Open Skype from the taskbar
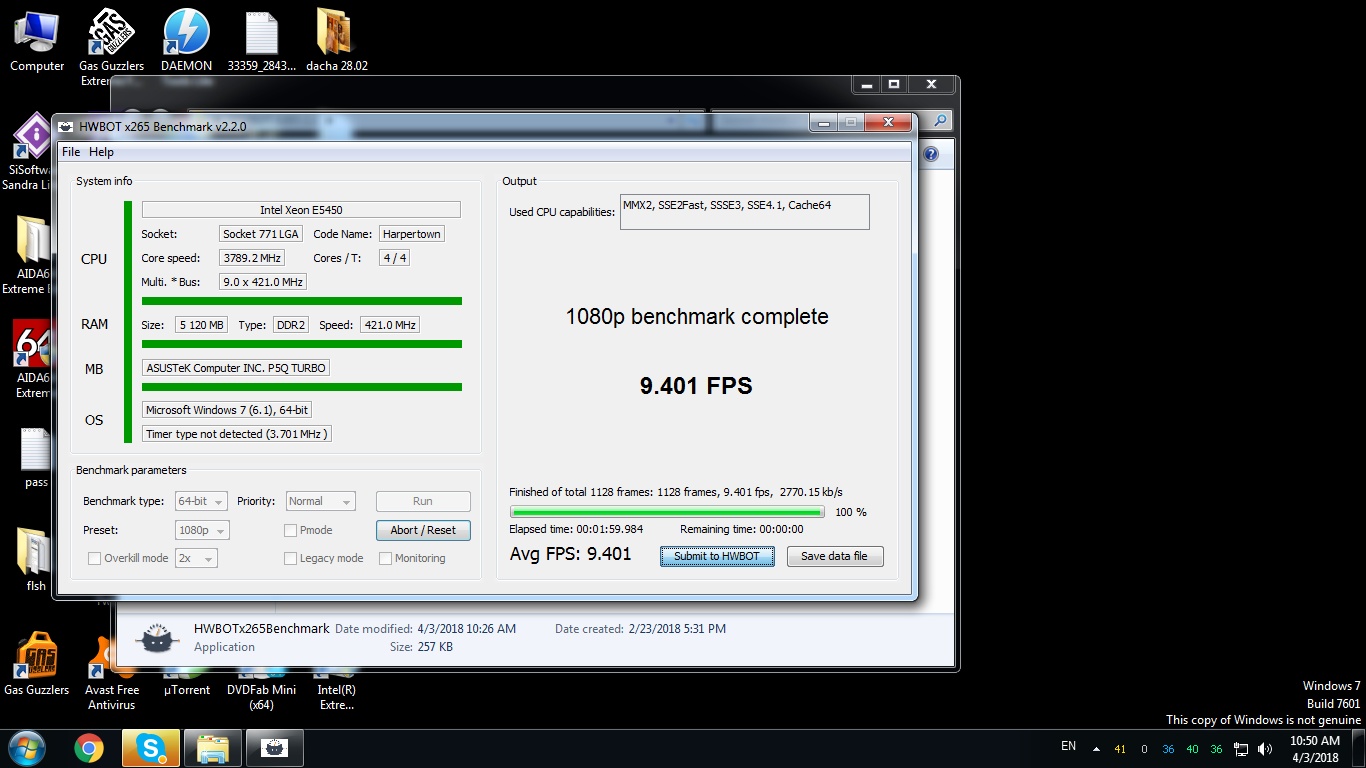 151,748
